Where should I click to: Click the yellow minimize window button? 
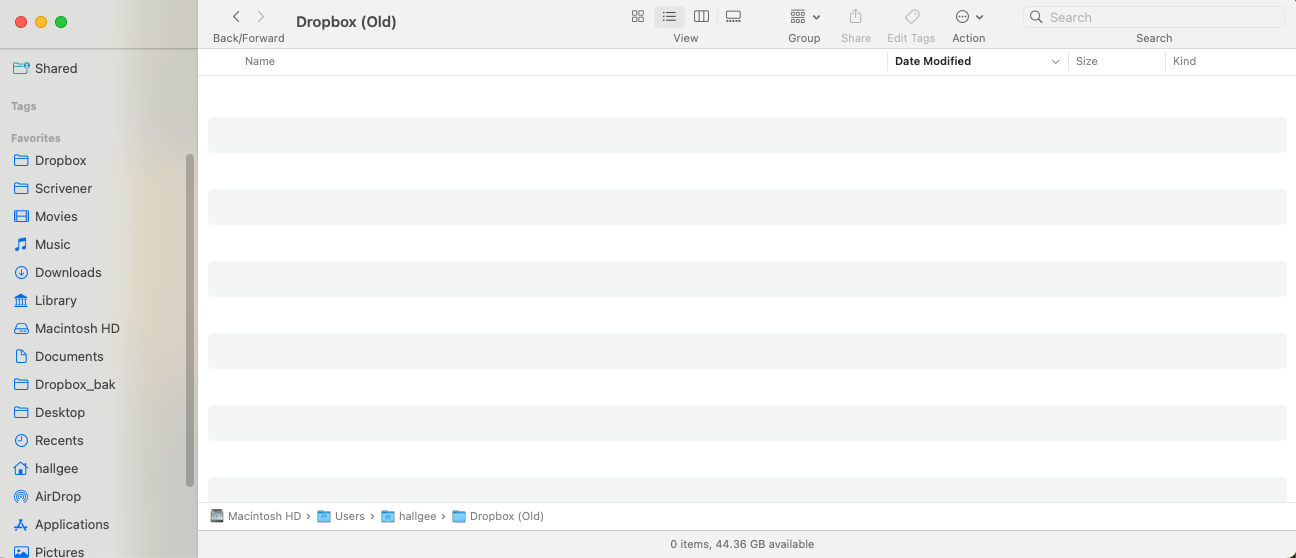41,22
